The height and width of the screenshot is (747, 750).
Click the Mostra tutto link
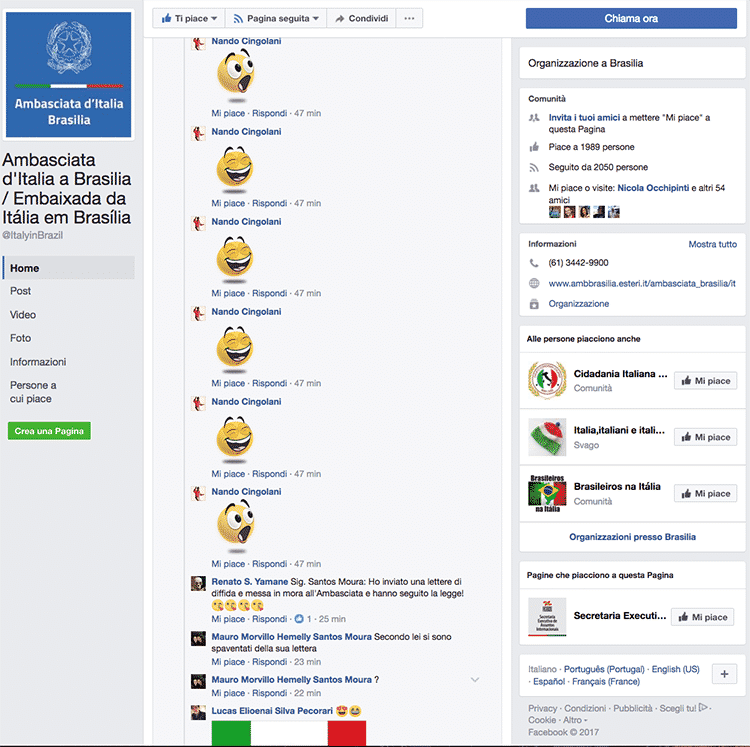click(712, 244)
